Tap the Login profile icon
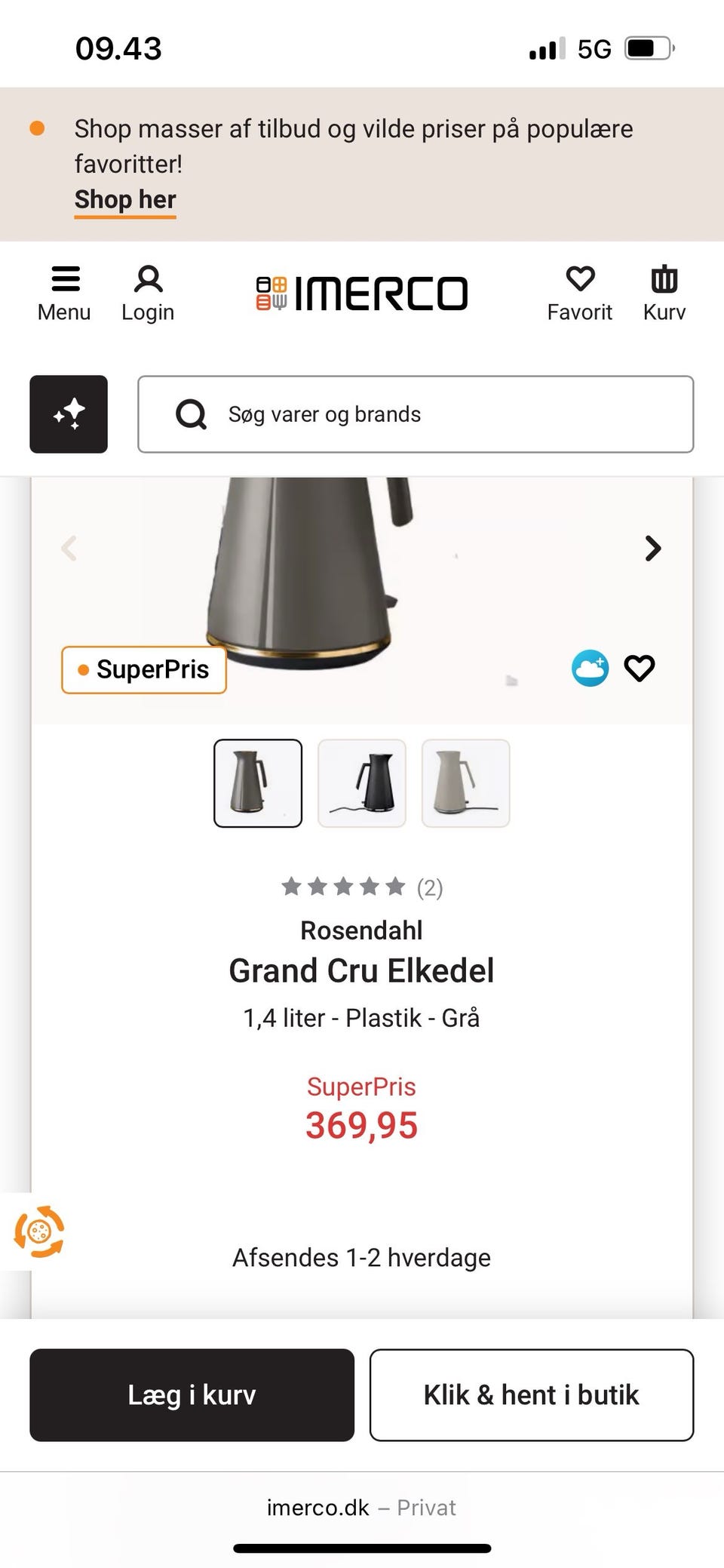 pos(148,293)
